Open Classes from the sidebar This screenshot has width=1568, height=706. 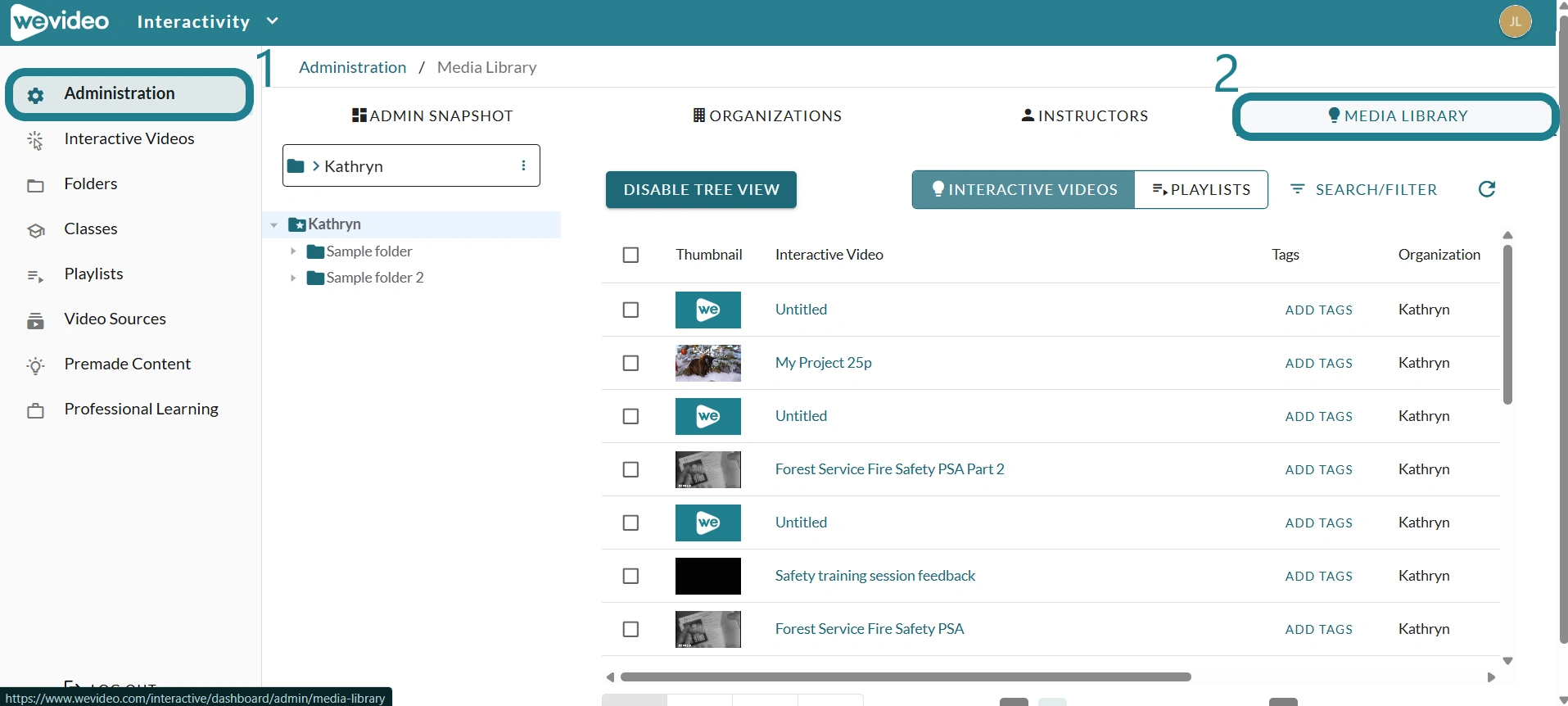[91, 229]
